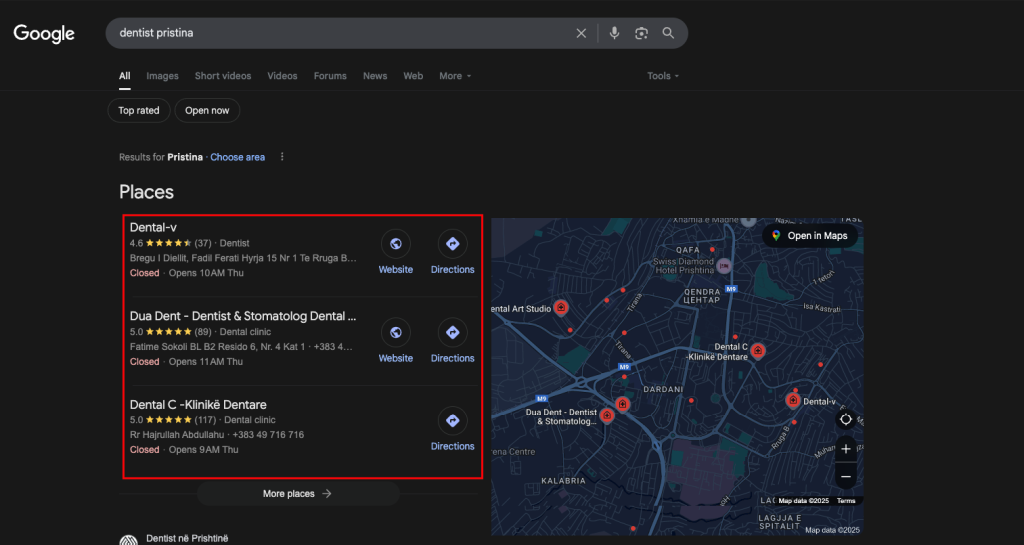This screenshot has width=1024, height=545.
Task: Click the Directions icon for Dental-v
Action: (453, 243)
